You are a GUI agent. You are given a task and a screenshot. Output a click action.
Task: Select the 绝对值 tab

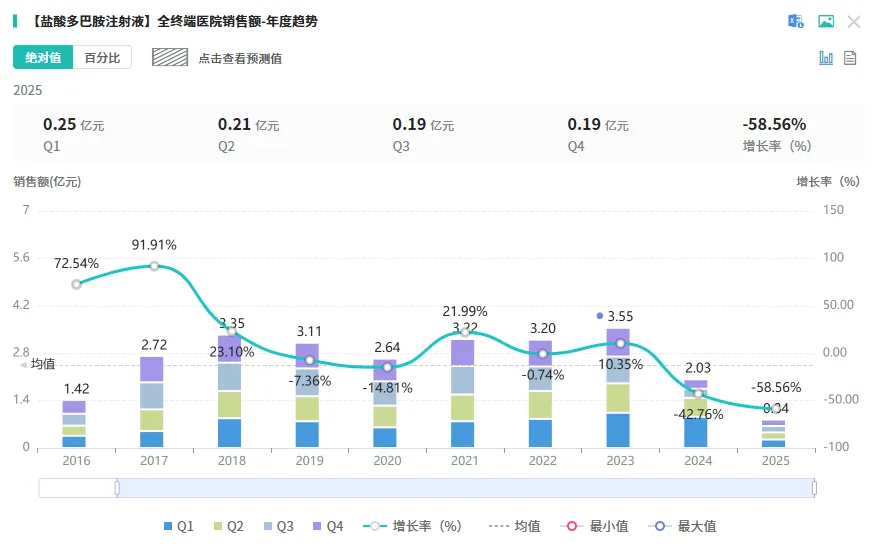[x=43, y=58]
